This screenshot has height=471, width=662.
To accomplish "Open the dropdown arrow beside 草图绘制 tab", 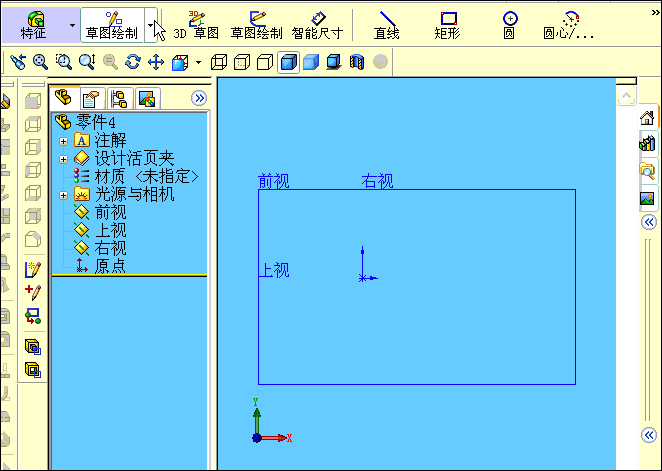I will click(151, 25).
